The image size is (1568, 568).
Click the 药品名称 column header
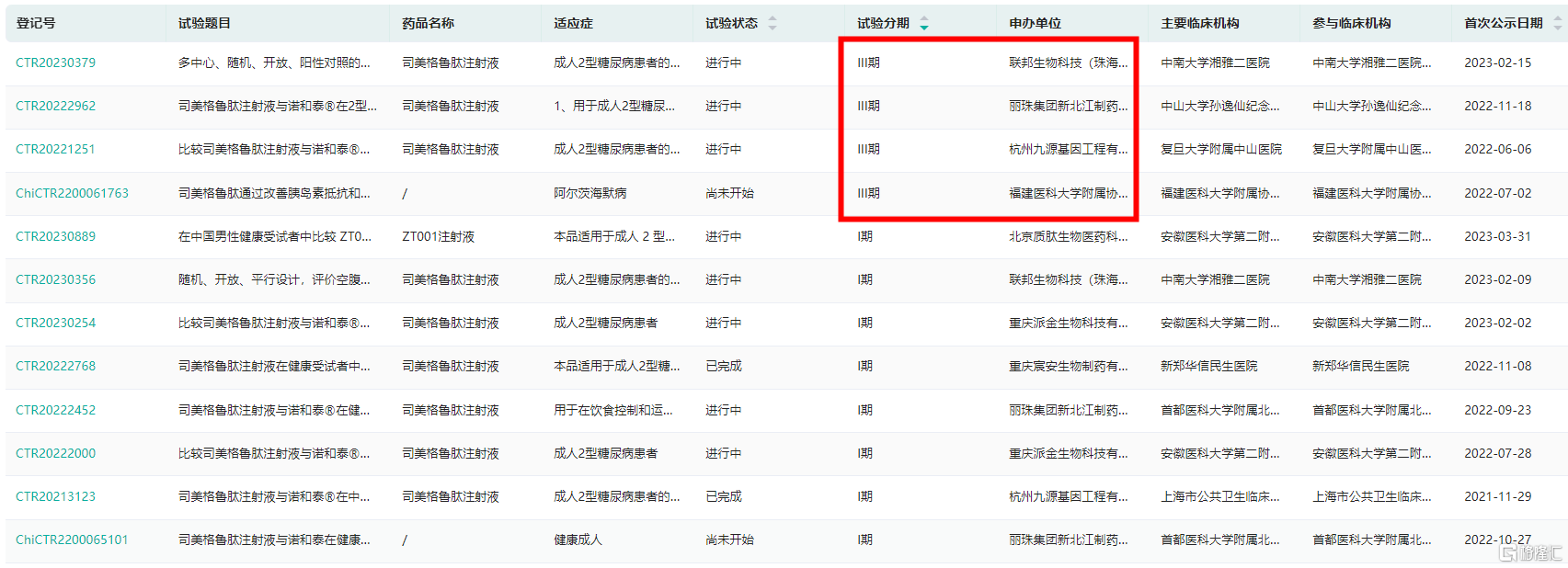point(428,23)
